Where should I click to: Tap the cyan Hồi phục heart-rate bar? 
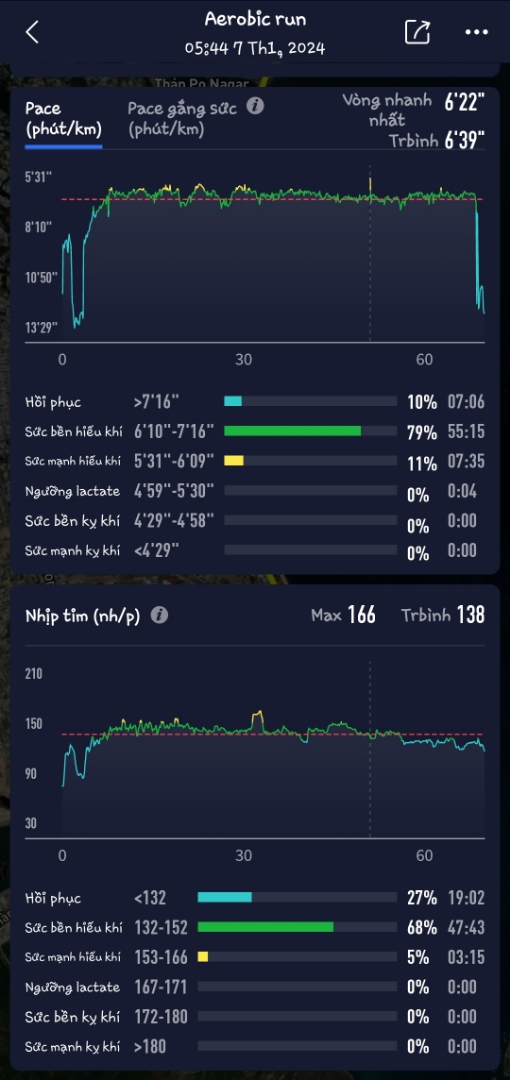(x=225, y=897)
